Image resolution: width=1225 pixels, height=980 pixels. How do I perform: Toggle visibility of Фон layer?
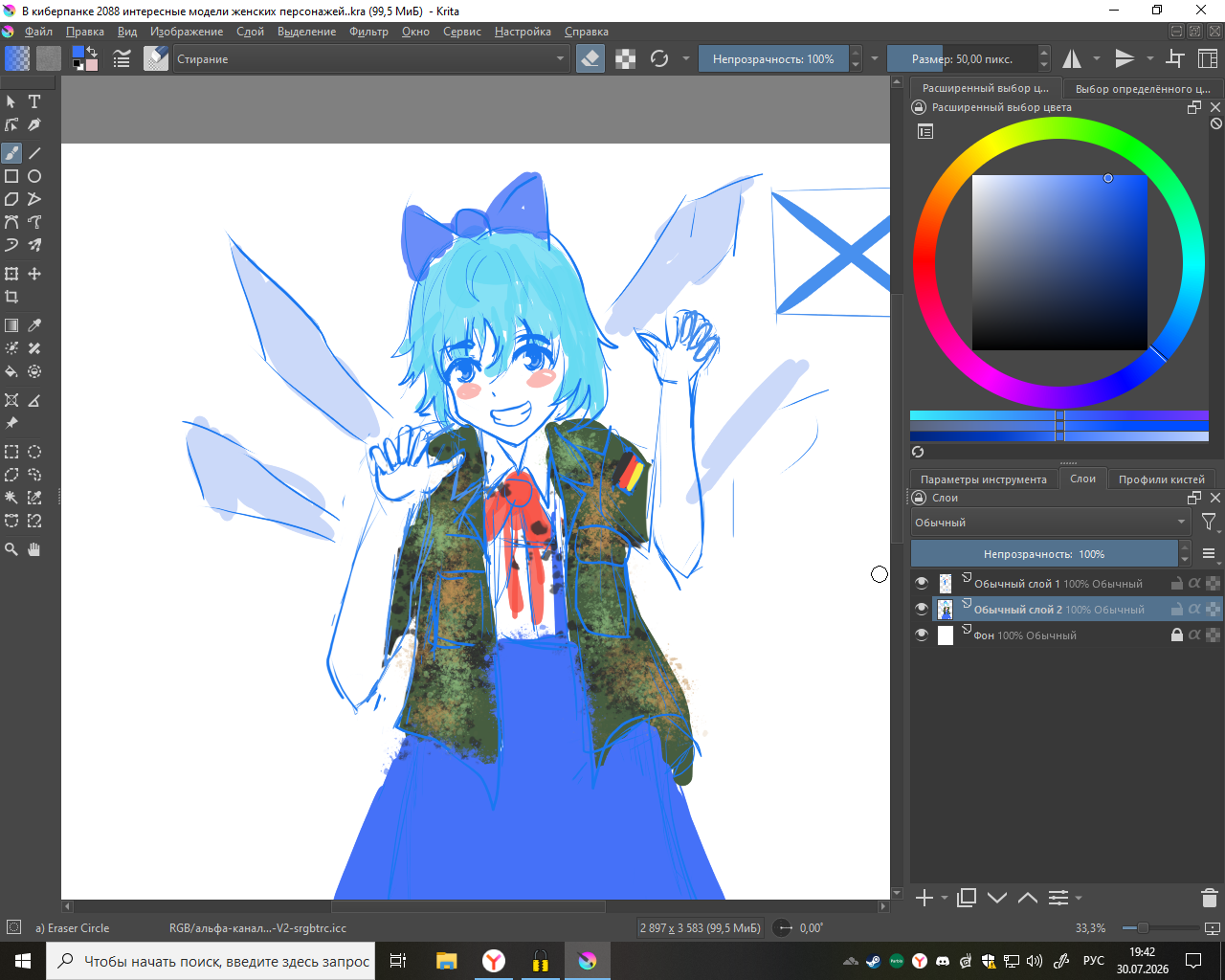pos(922,635)
